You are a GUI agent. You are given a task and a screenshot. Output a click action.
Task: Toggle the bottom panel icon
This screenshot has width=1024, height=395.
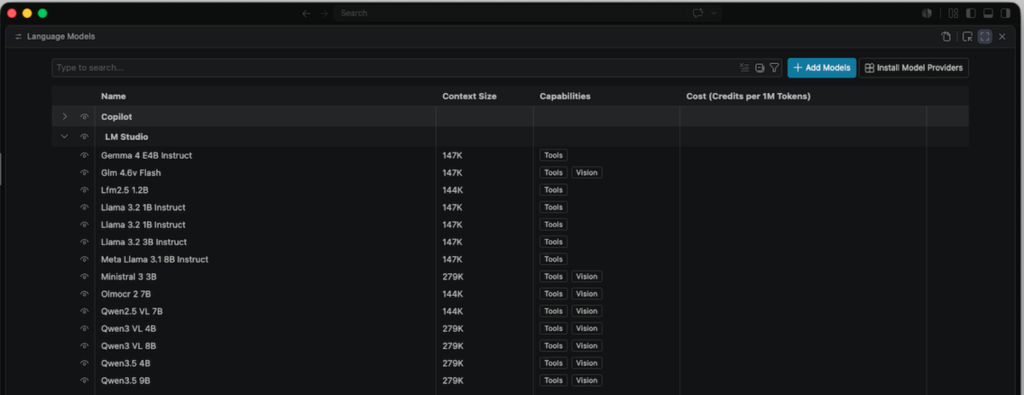click(x=989, y=13)
